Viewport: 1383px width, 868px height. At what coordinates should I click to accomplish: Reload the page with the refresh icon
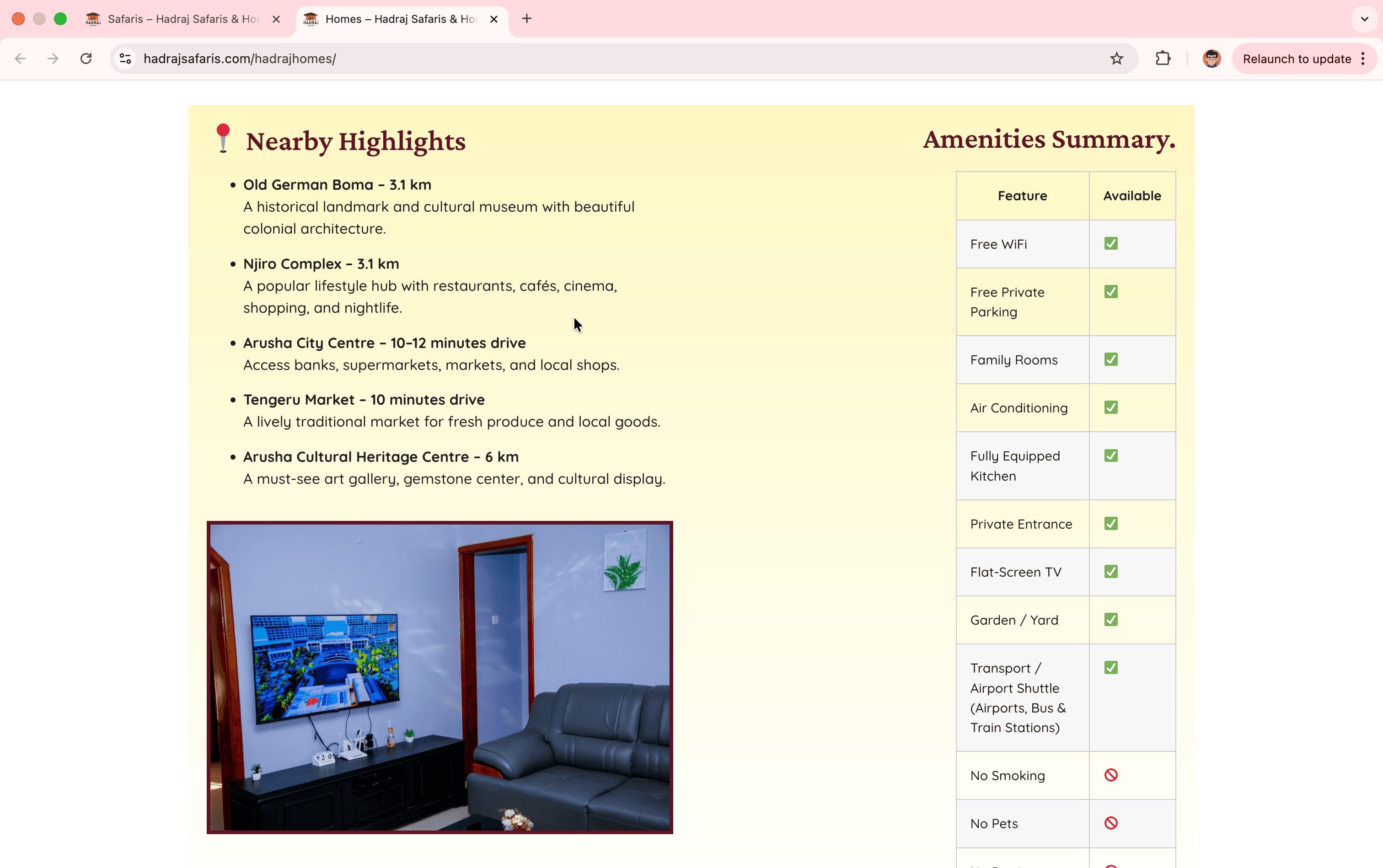point(86,59)
